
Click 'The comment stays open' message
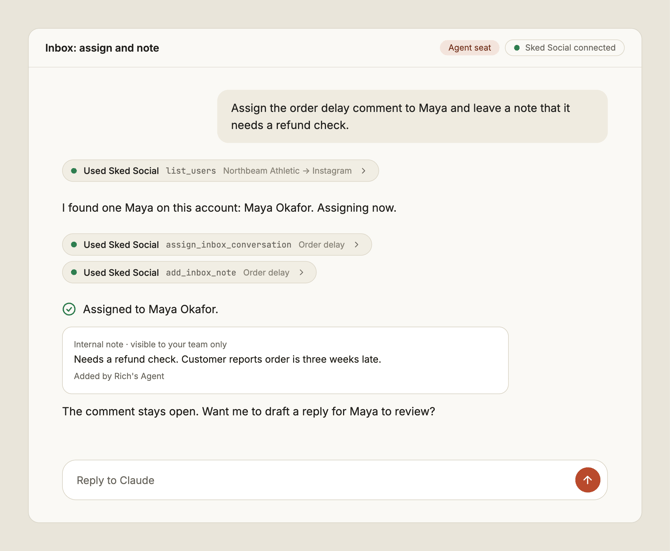click(x=249, y=411)
